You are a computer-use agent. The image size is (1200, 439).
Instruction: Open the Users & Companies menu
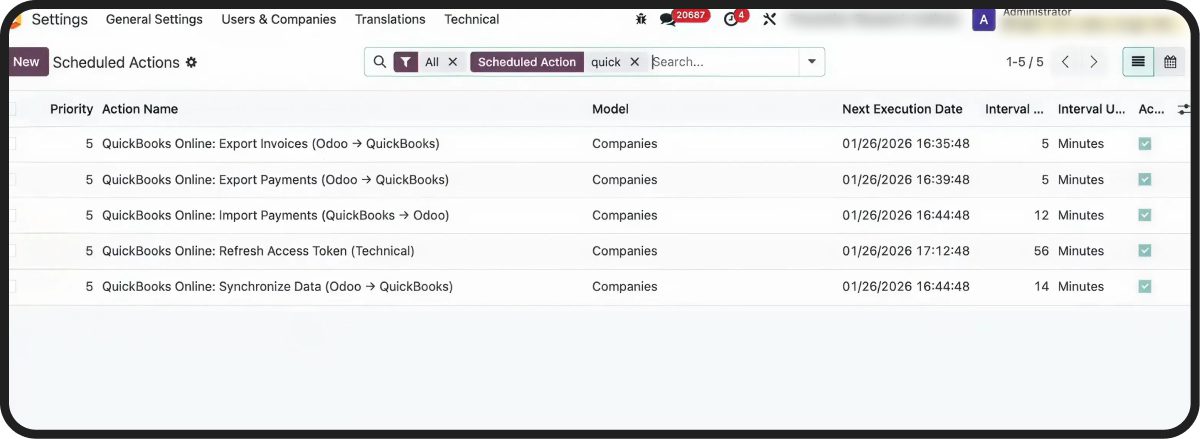[278, 19]
